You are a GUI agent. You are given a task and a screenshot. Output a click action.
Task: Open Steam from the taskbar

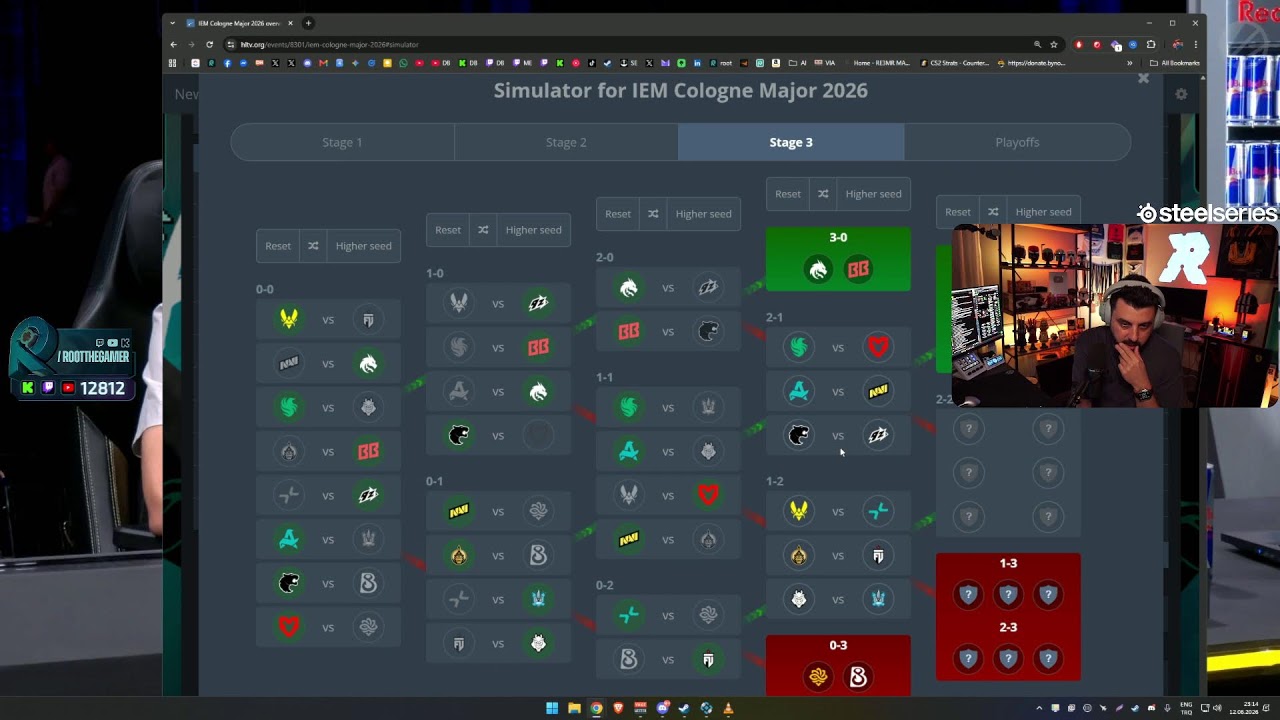[684, 708]
